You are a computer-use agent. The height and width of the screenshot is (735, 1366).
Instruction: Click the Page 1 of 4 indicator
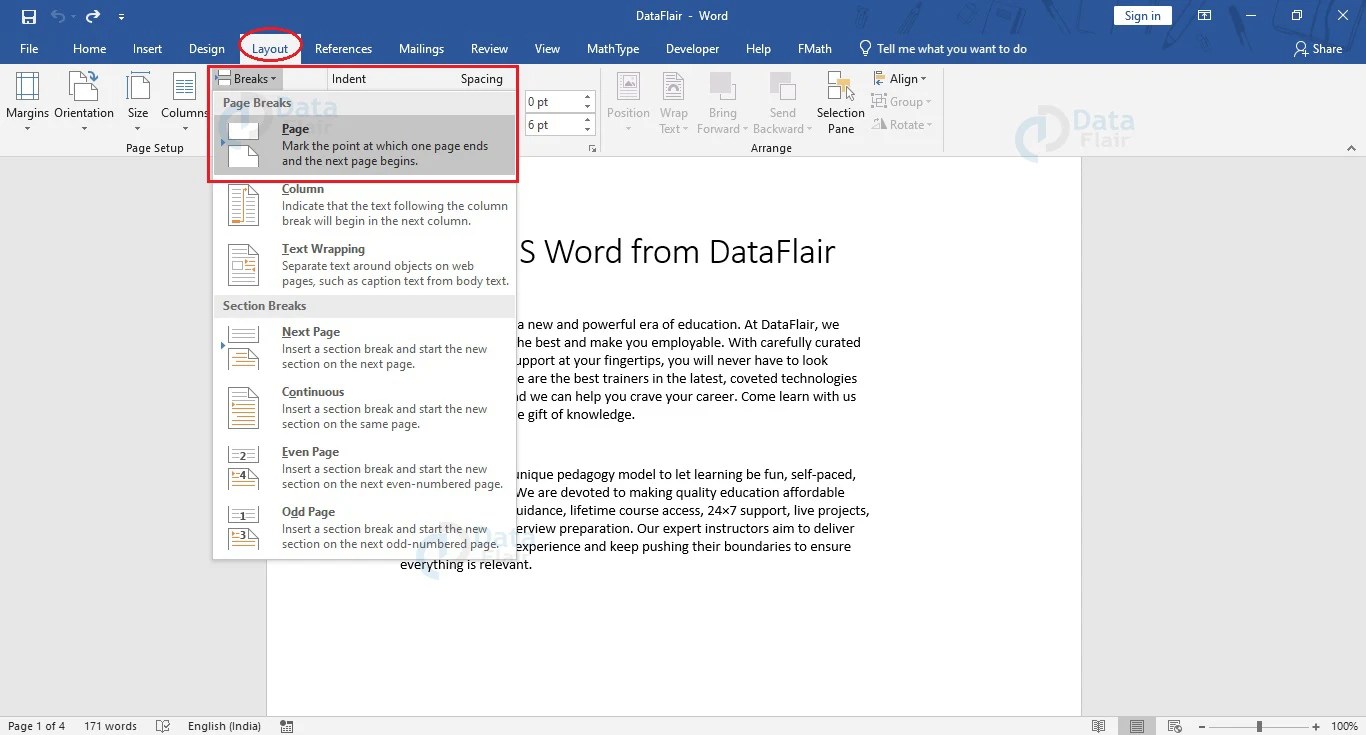click(x=37, y=726)
